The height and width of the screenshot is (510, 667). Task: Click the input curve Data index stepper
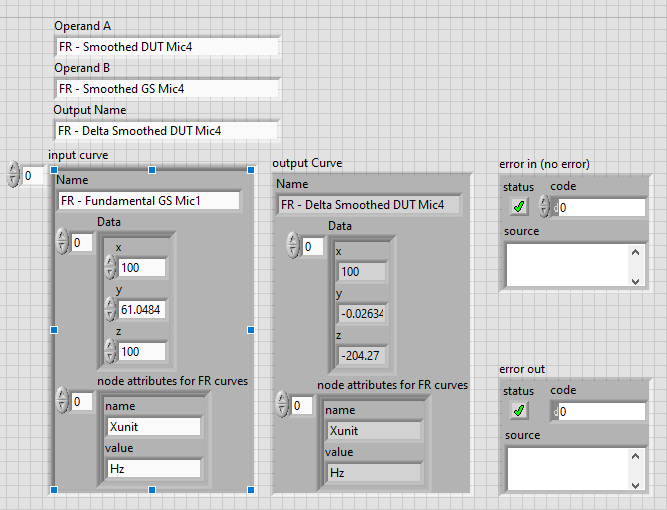click(x=62, y=242)
